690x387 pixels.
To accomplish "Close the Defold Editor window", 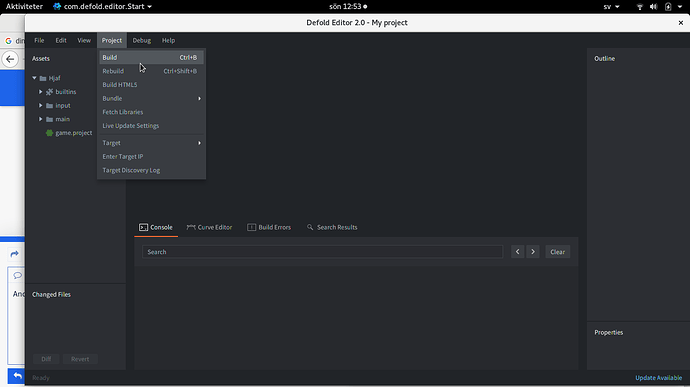I will point(680,23).
